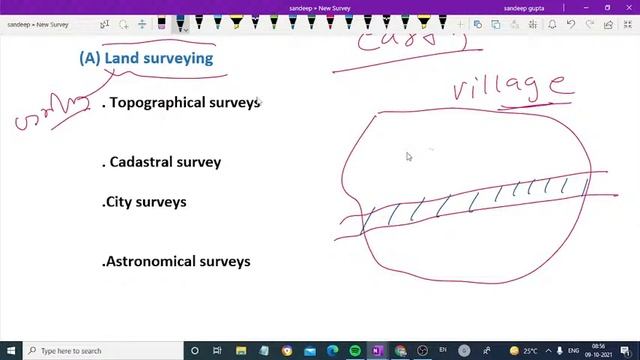Open Microsoft Edge from taskbar
The width and height of the screenshot is (640, 360).
(x=333, y=351)
